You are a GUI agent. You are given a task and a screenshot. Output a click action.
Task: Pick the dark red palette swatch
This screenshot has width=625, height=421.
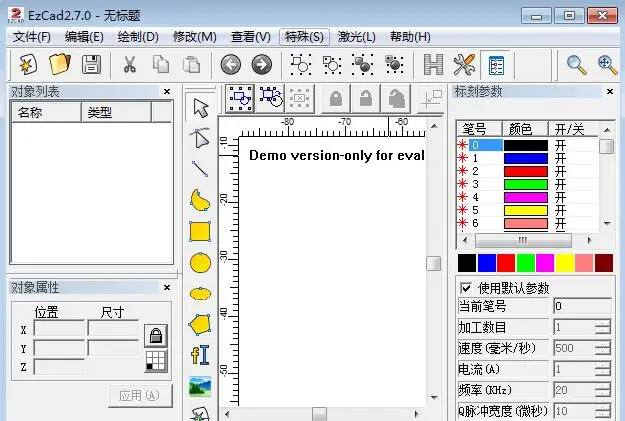click(603, 264)
